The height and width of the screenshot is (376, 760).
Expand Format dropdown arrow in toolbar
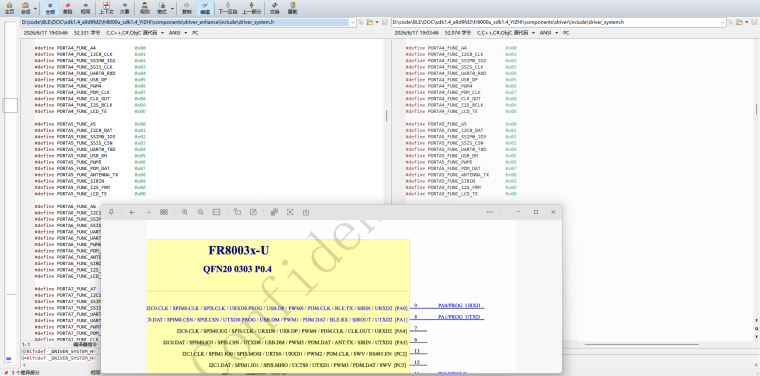[172, 8]
